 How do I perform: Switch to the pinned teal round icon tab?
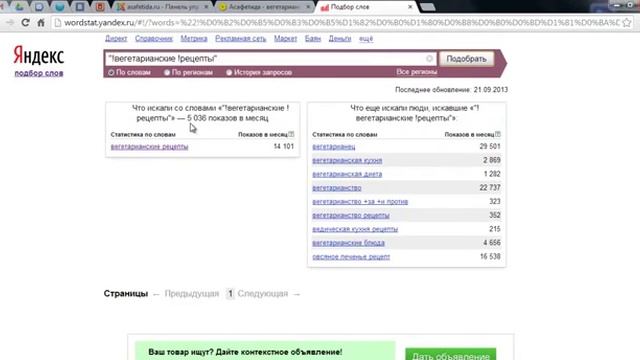pyautogui.click(x=60, y=7)
